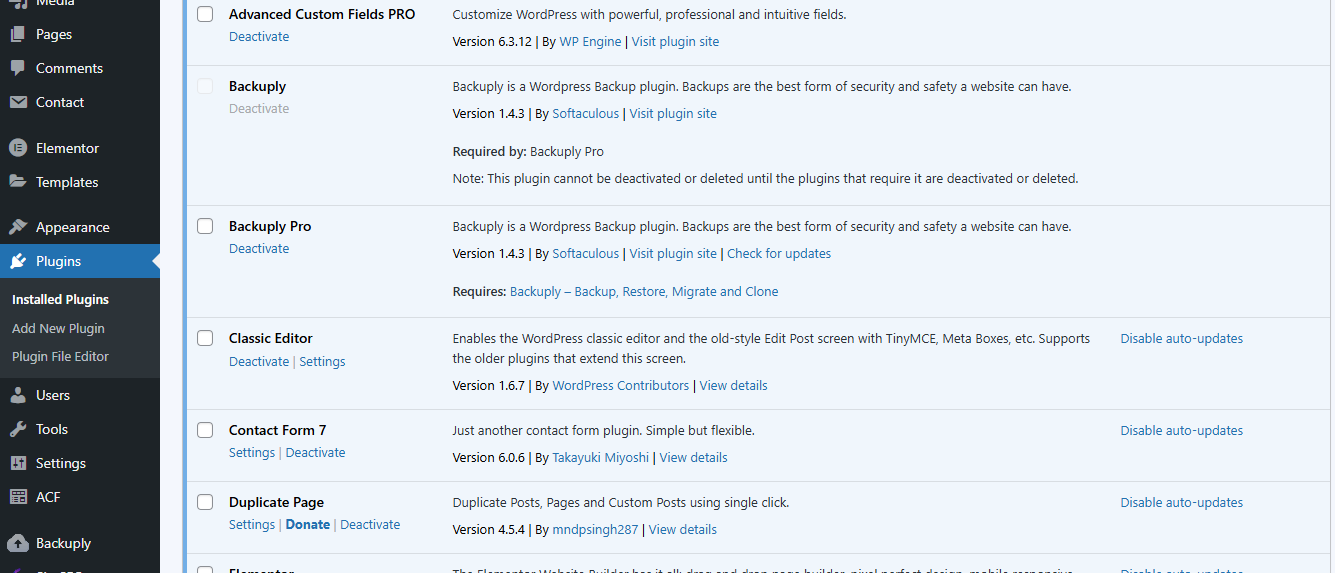This screenshot has height=573, width=1335.
Task: Click Check for updates for Backuply Pro
Action: pyautogui.click(x=778, y=254)
